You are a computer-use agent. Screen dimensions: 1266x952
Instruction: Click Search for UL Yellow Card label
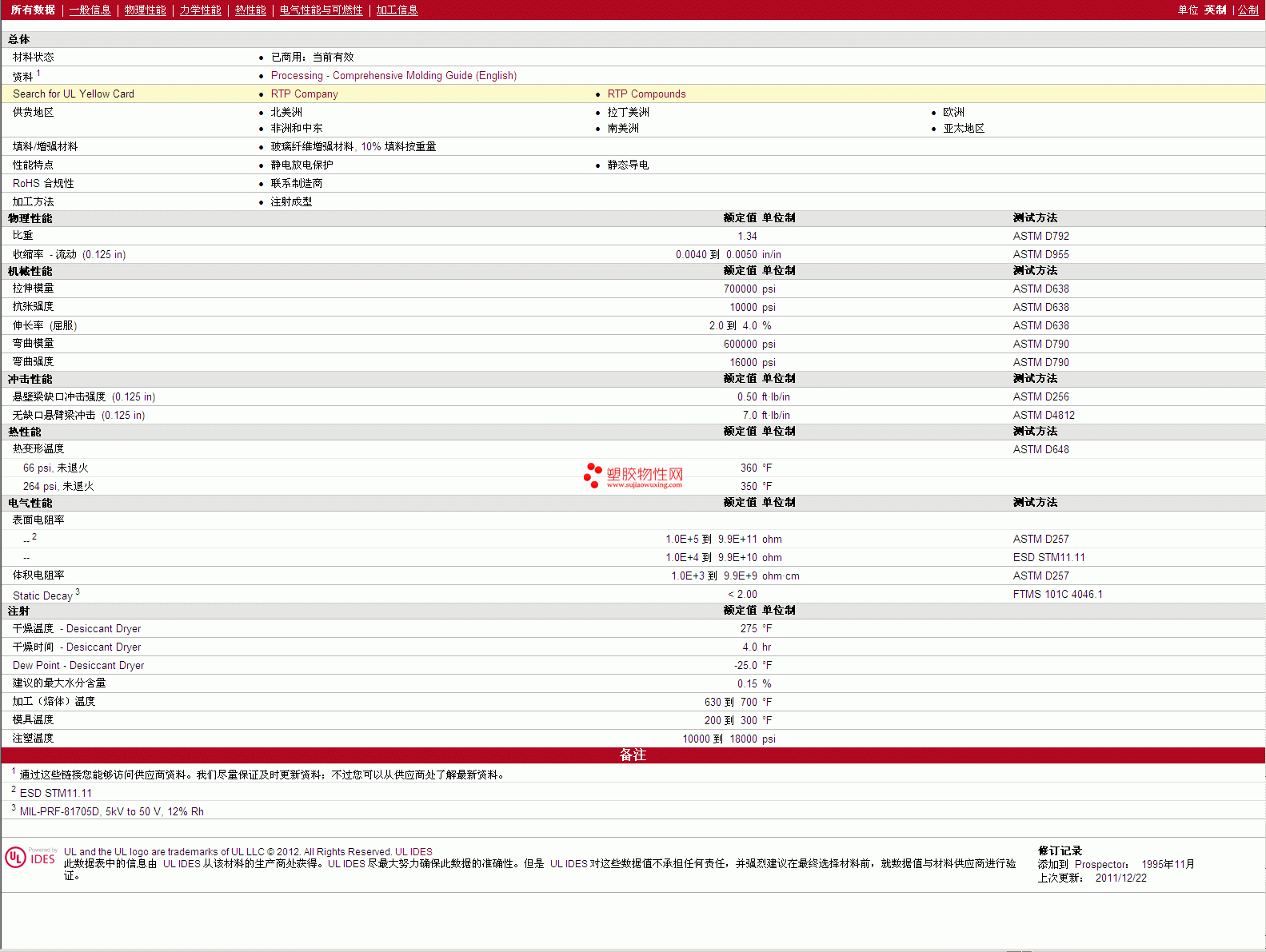point(74,94)
